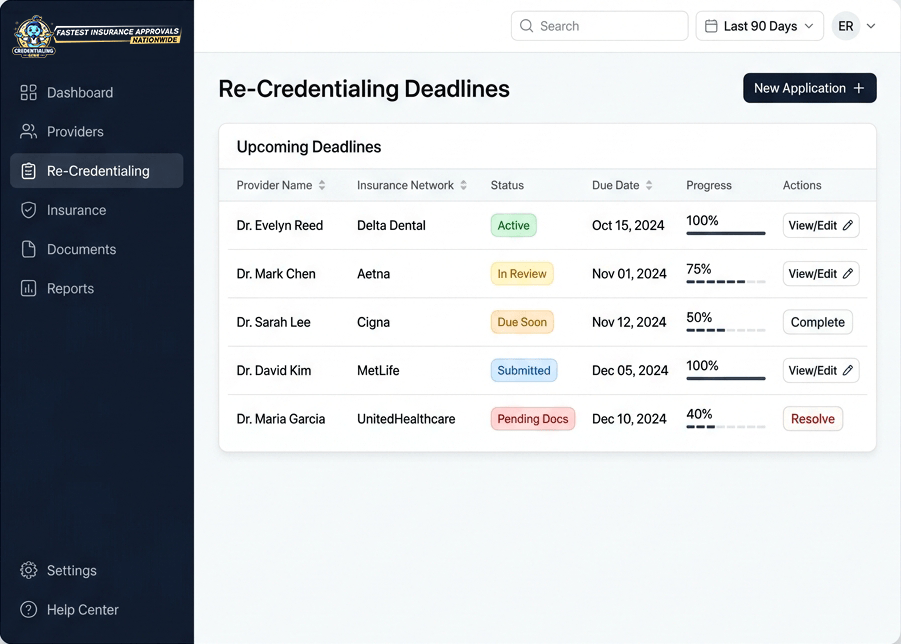Open the Last 90 Days date dropdown
This screenshot has width=901, height=644.
(x=760, y=26)
